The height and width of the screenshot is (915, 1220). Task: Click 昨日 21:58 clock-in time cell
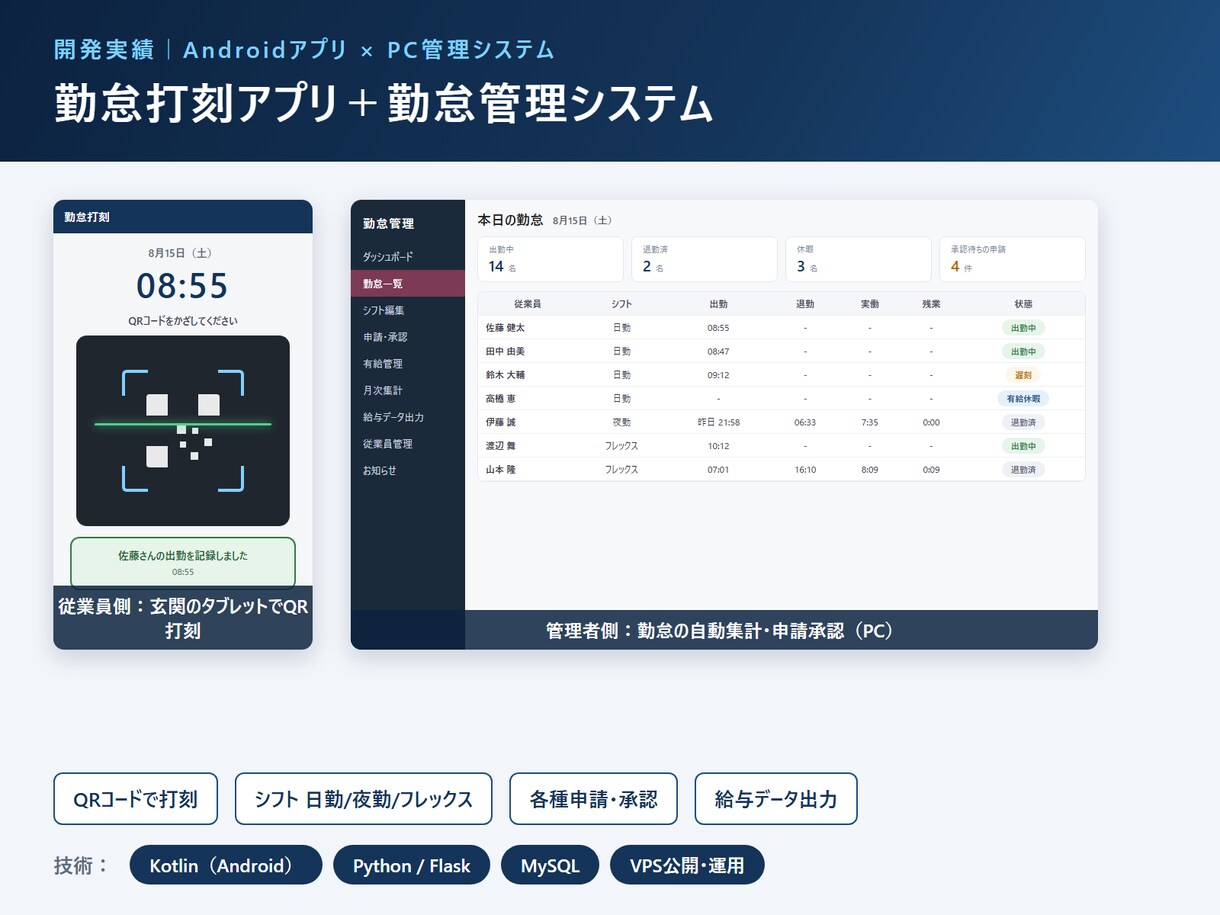(718, 422)
